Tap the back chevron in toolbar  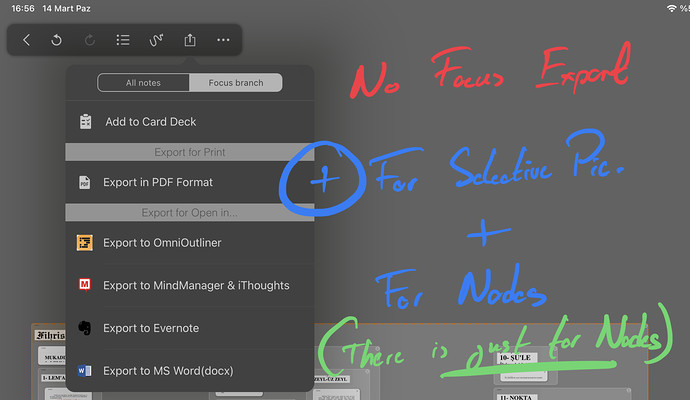click(26, 40)
